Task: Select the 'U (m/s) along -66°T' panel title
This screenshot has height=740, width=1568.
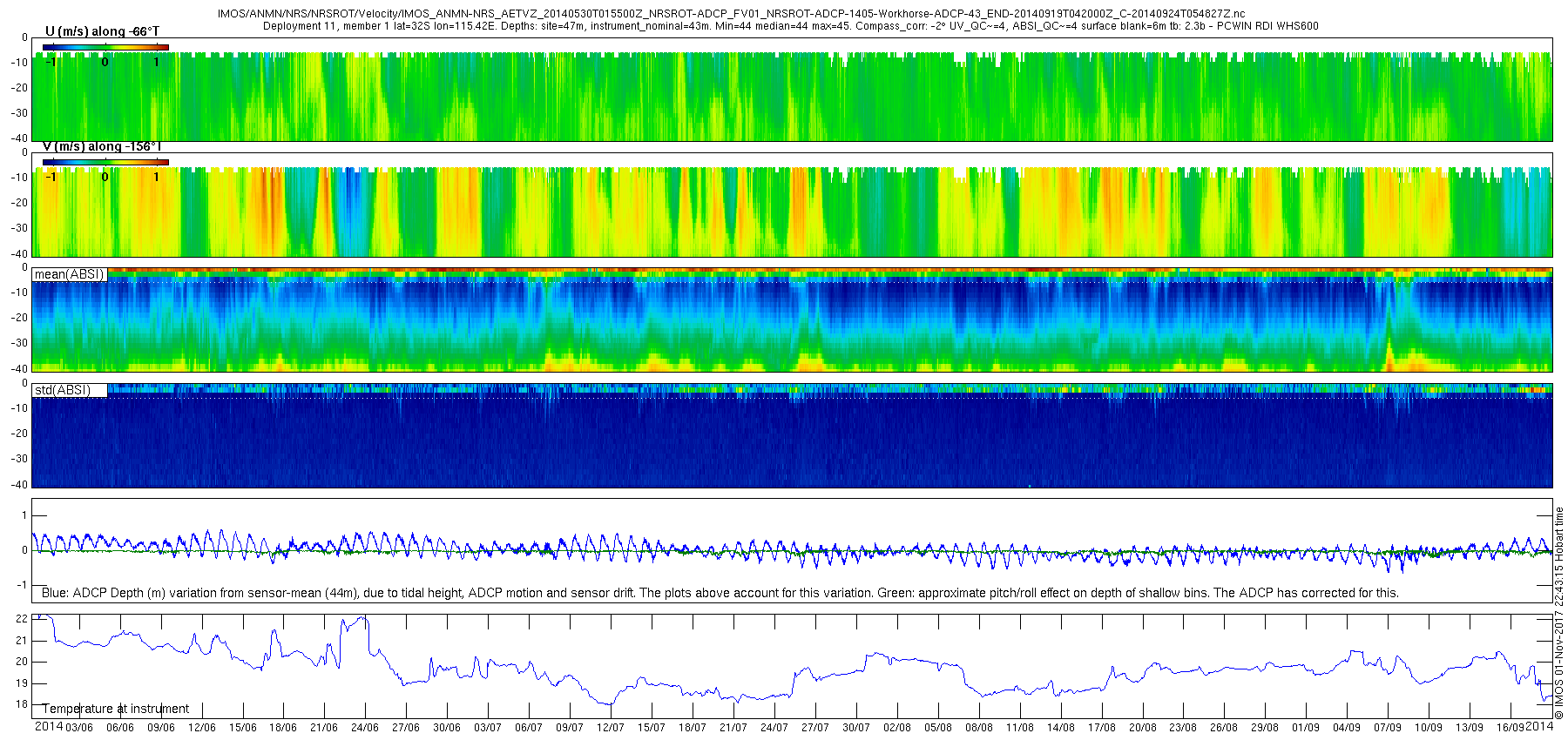Action: 102,31
